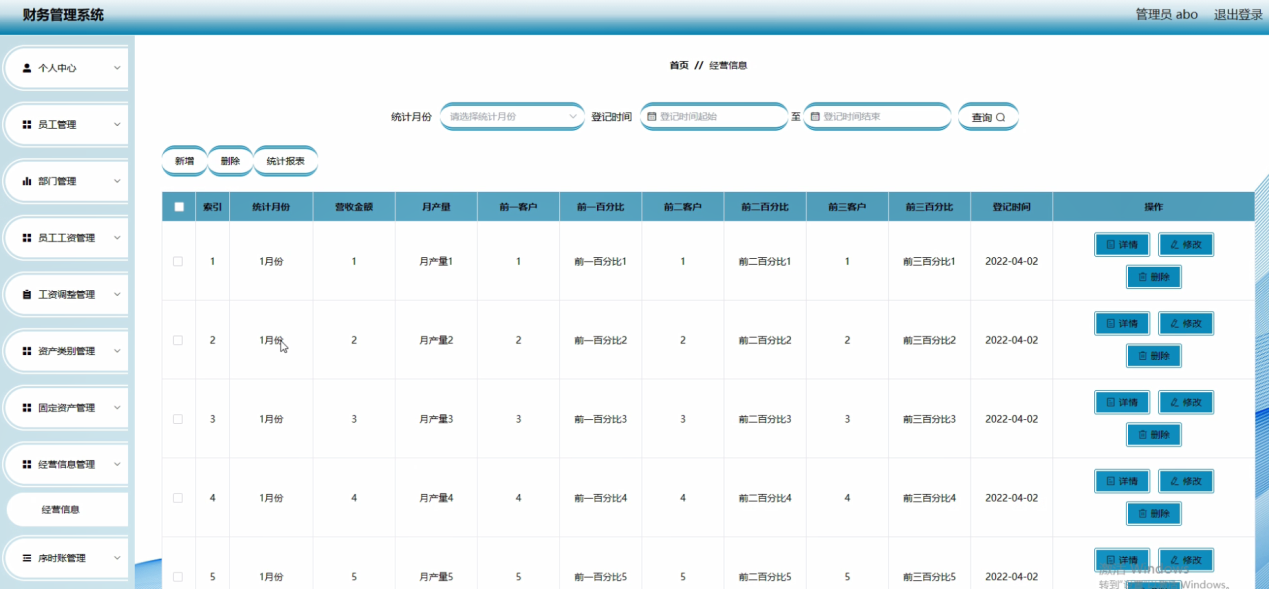Open the 经营信息 submenu item
The height and width of the screenshot is (589, 1269).
(x=67, y=510)
